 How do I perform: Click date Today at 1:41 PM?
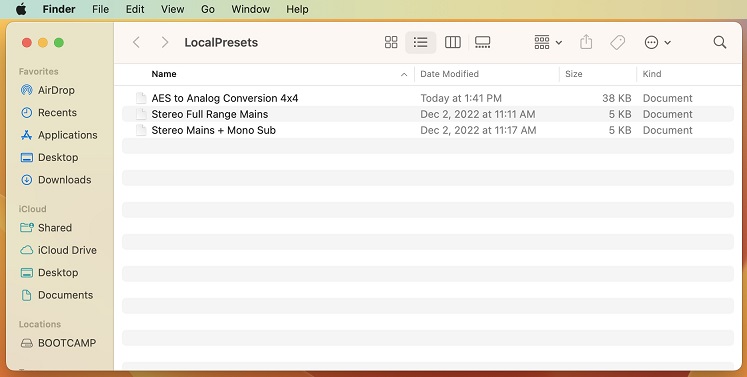point(461,98)
